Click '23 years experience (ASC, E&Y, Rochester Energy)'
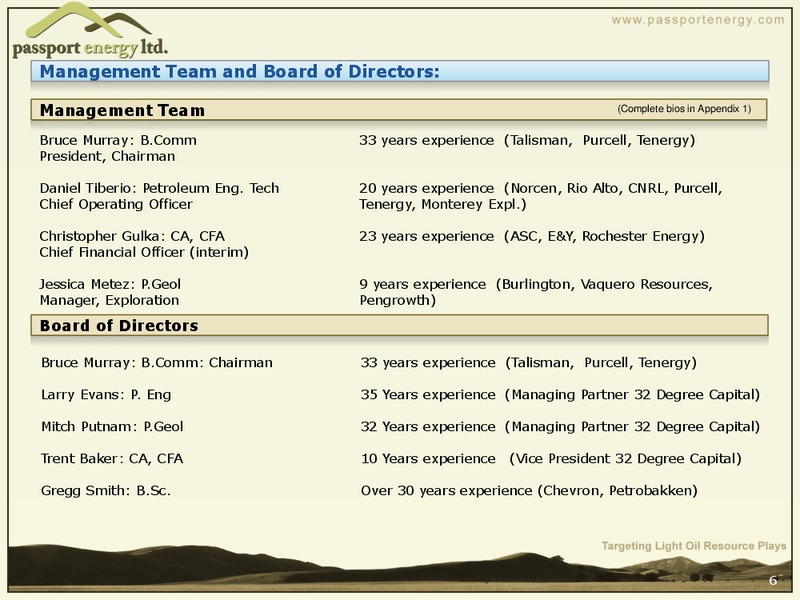The image size is (800, 600). click(532, 236)
